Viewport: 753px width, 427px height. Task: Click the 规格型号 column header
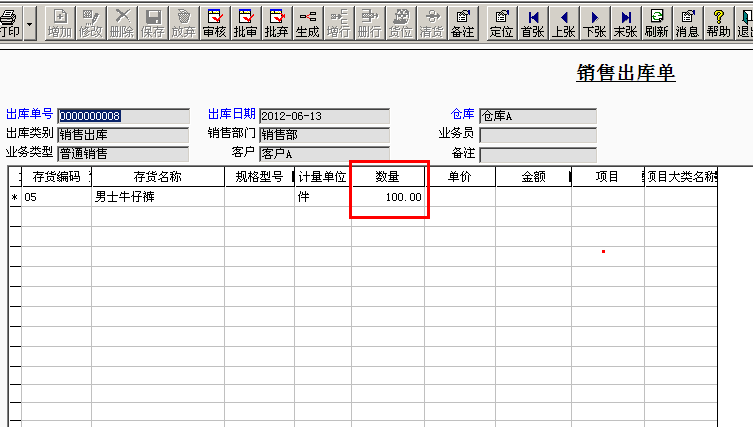(x=259, y=177)
